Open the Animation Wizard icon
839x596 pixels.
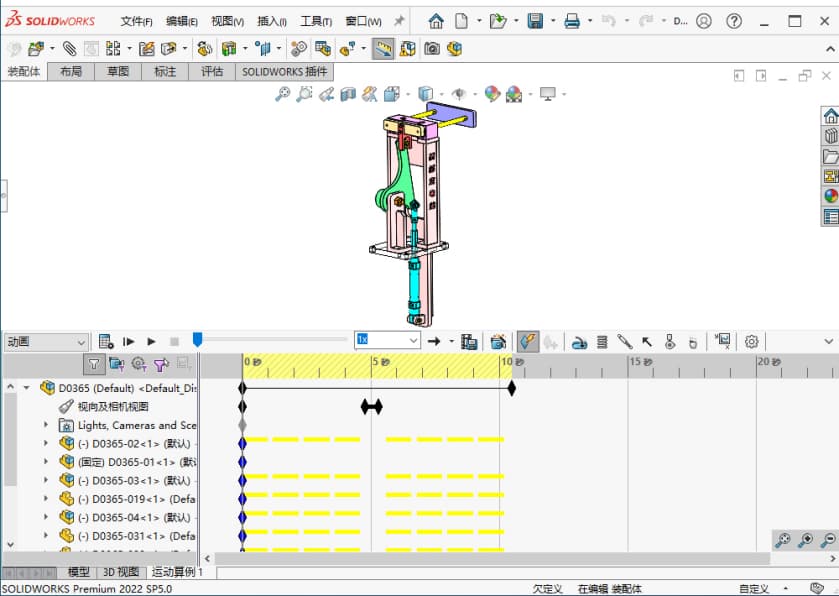pyautogui.click(x=498, y=341)
